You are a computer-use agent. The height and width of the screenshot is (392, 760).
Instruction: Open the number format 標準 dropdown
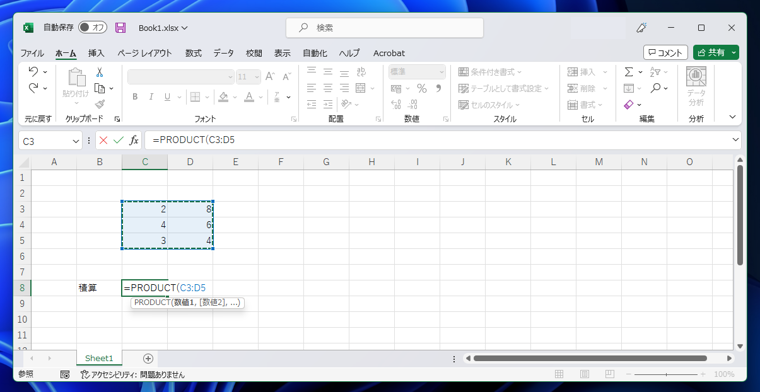coord(417,72)
